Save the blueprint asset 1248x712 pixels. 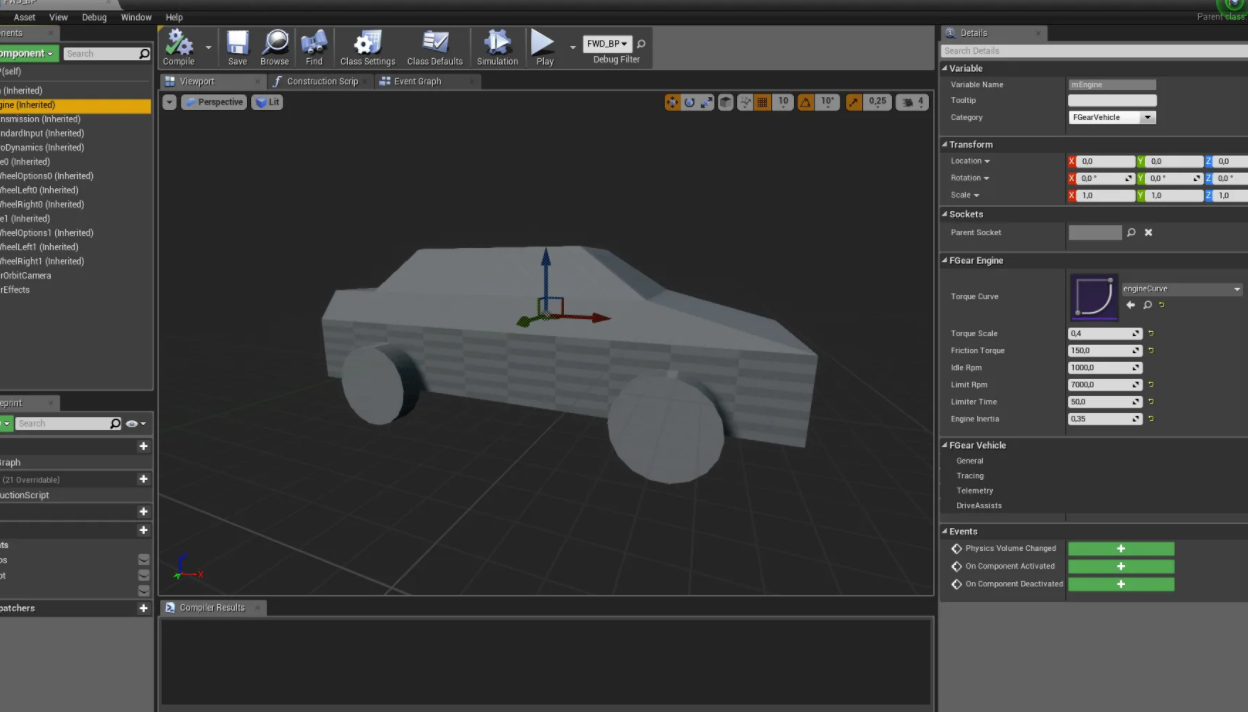(237, 48)
